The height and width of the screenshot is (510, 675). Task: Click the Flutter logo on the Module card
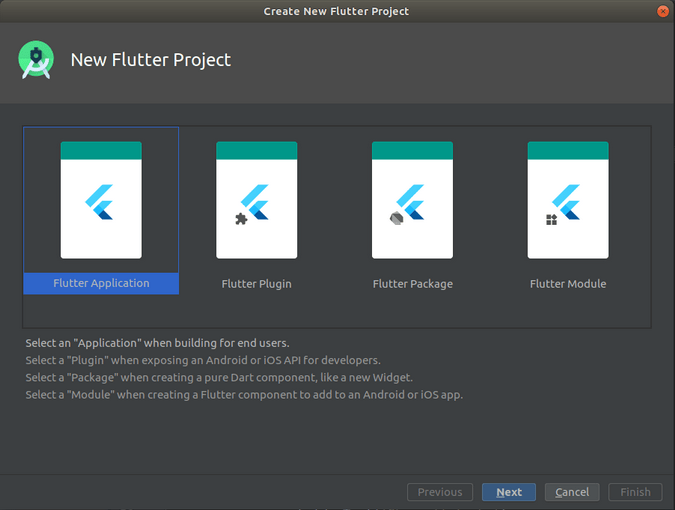click(x=569, y=201)
